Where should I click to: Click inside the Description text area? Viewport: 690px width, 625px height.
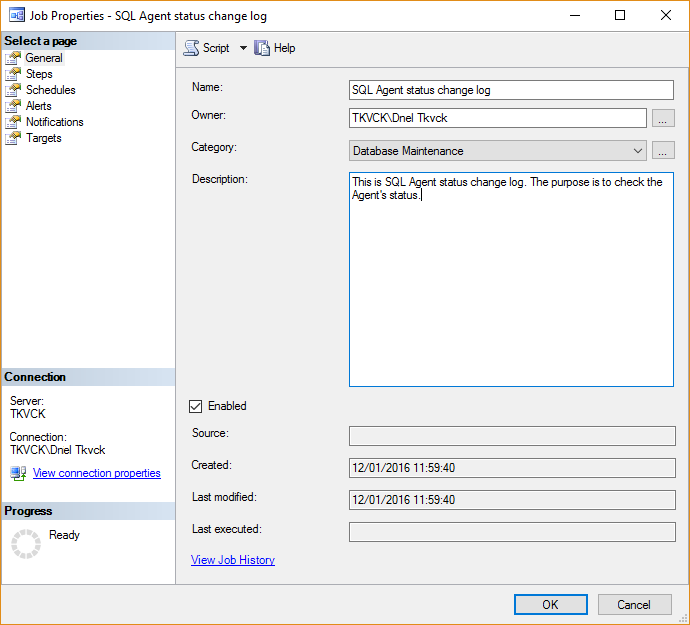click(510, 290)
